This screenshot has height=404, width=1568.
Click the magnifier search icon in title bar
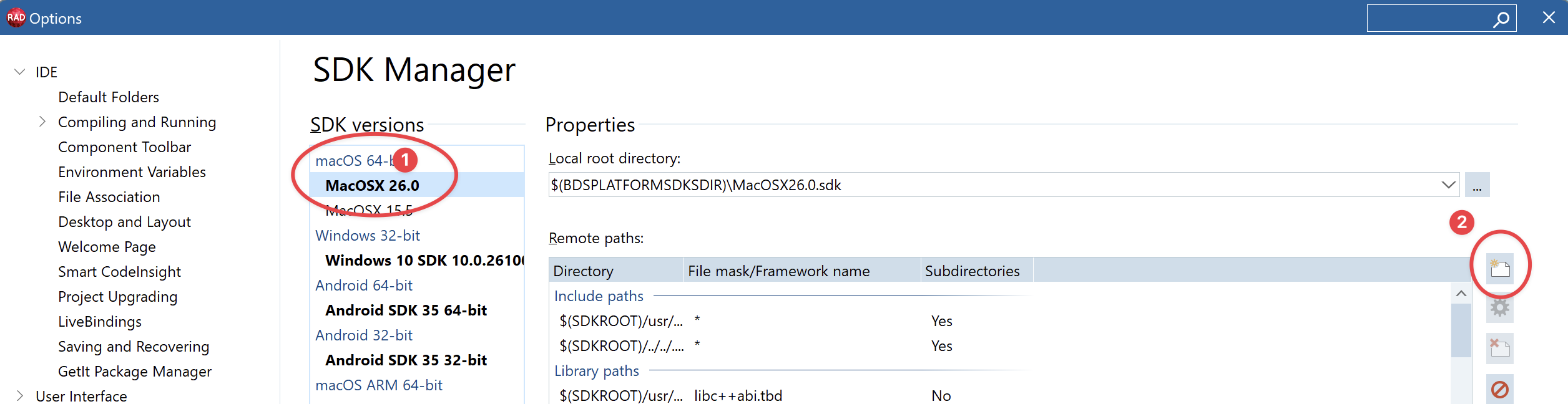pyautogui.click(x=1501, y=19)
